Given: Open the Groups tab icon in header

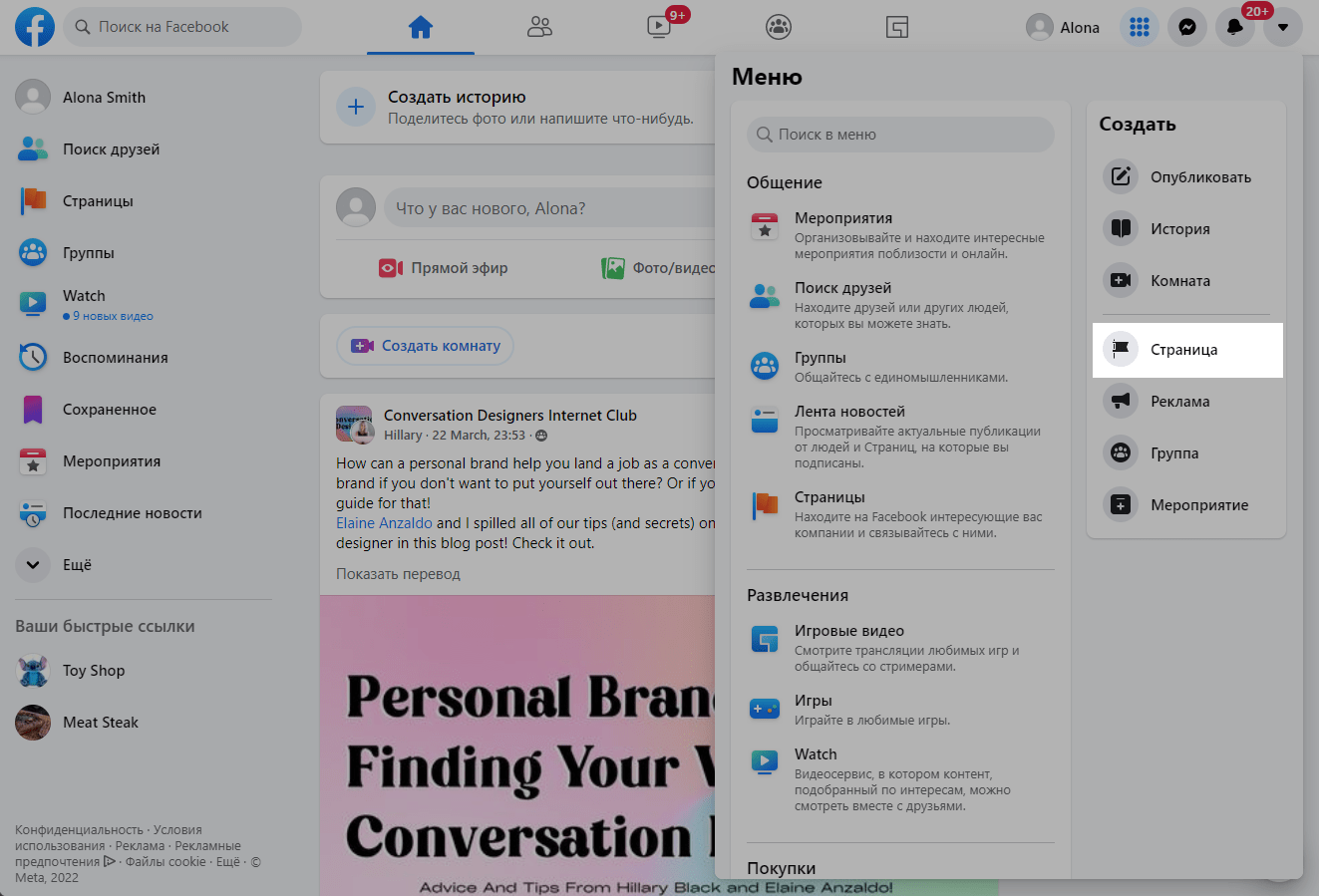Looking at the screenshot, I should pyautogui.click(x=778, y=27).
